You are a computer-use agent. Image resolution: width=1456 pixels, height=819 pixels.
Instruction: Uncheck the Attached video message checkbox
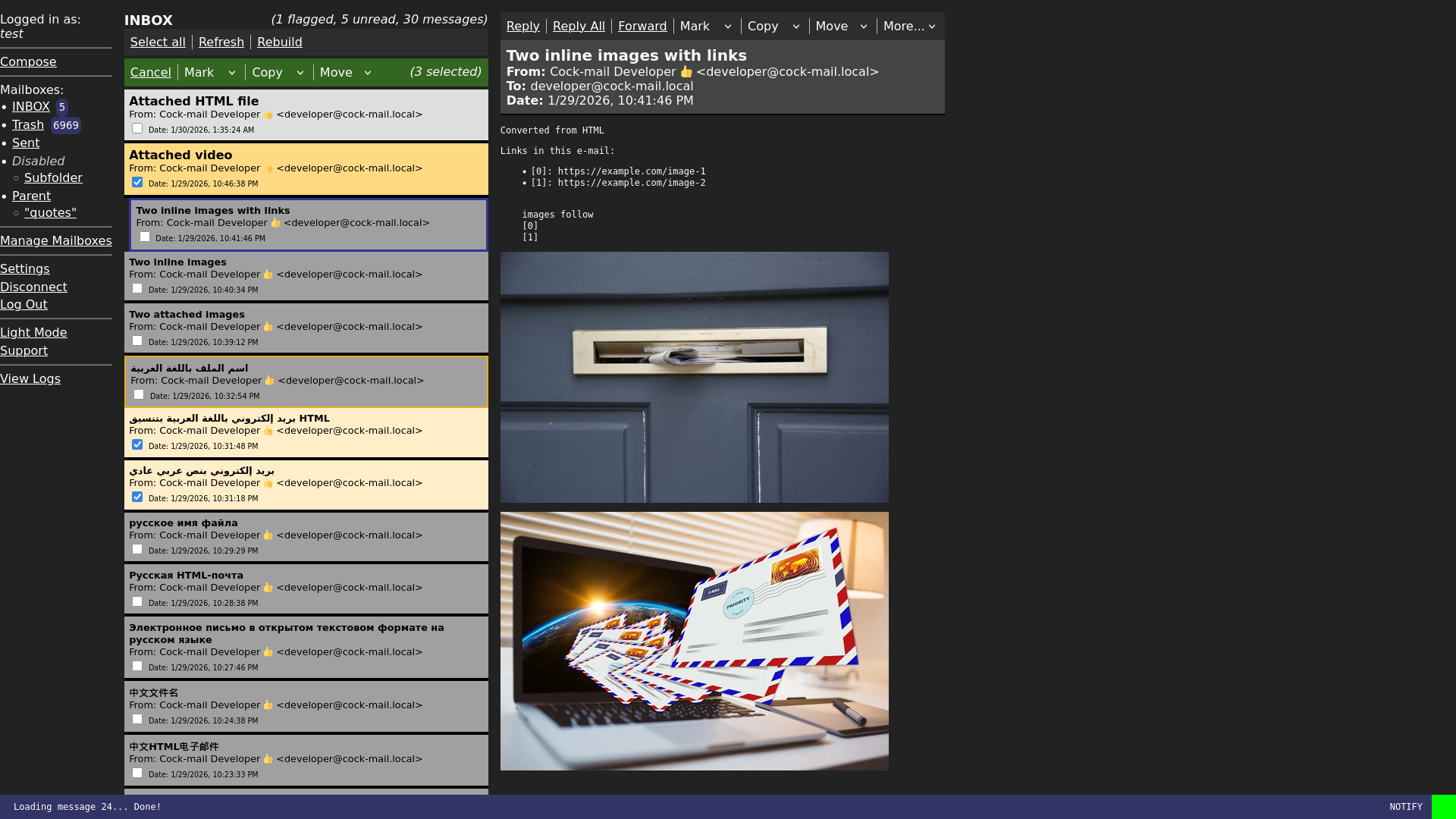tap(137, 182)
